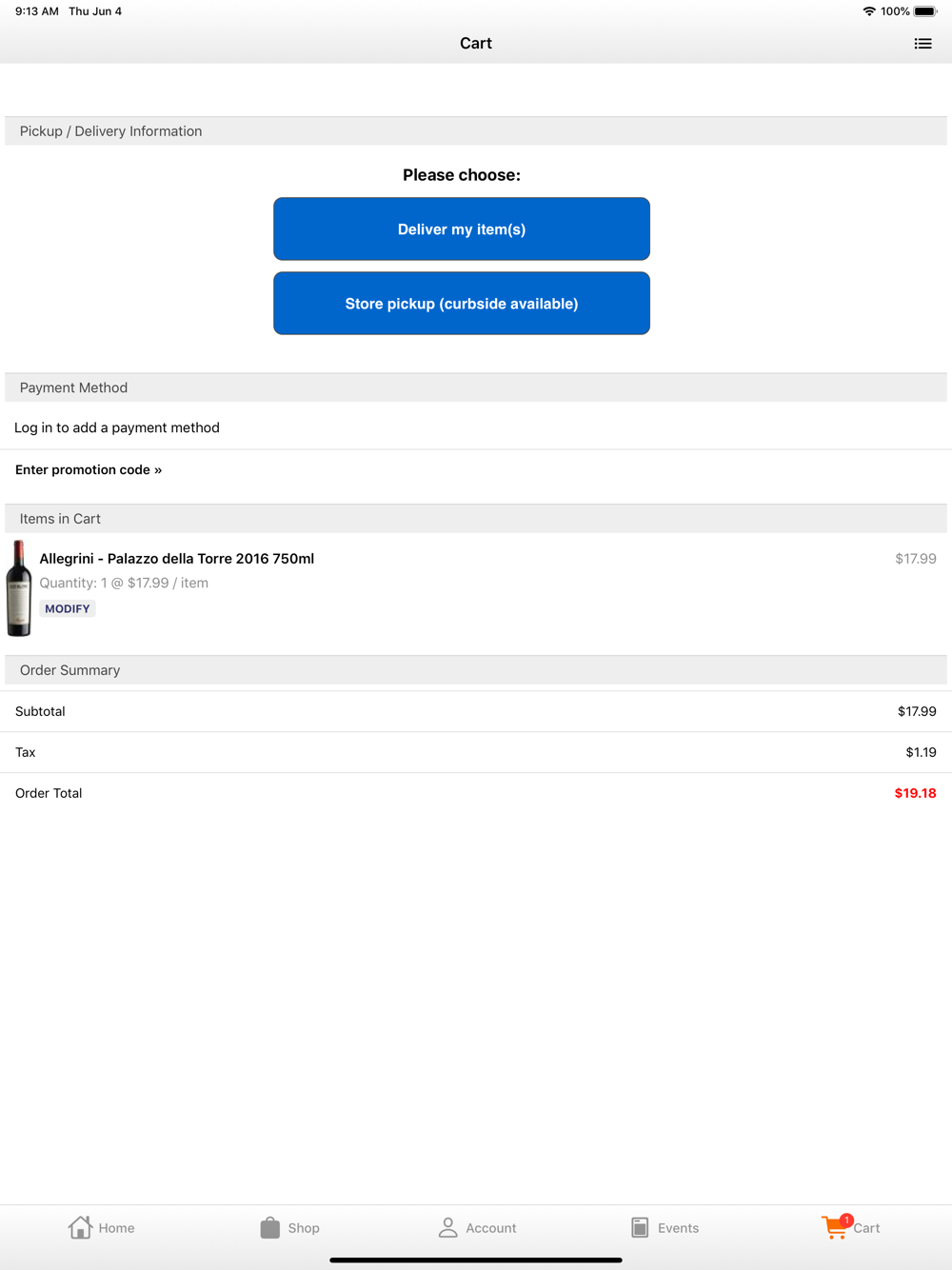Choose Deliver my item(s)
The width and height of the screenshot is (952, 1270).
[x=462, y=229]
